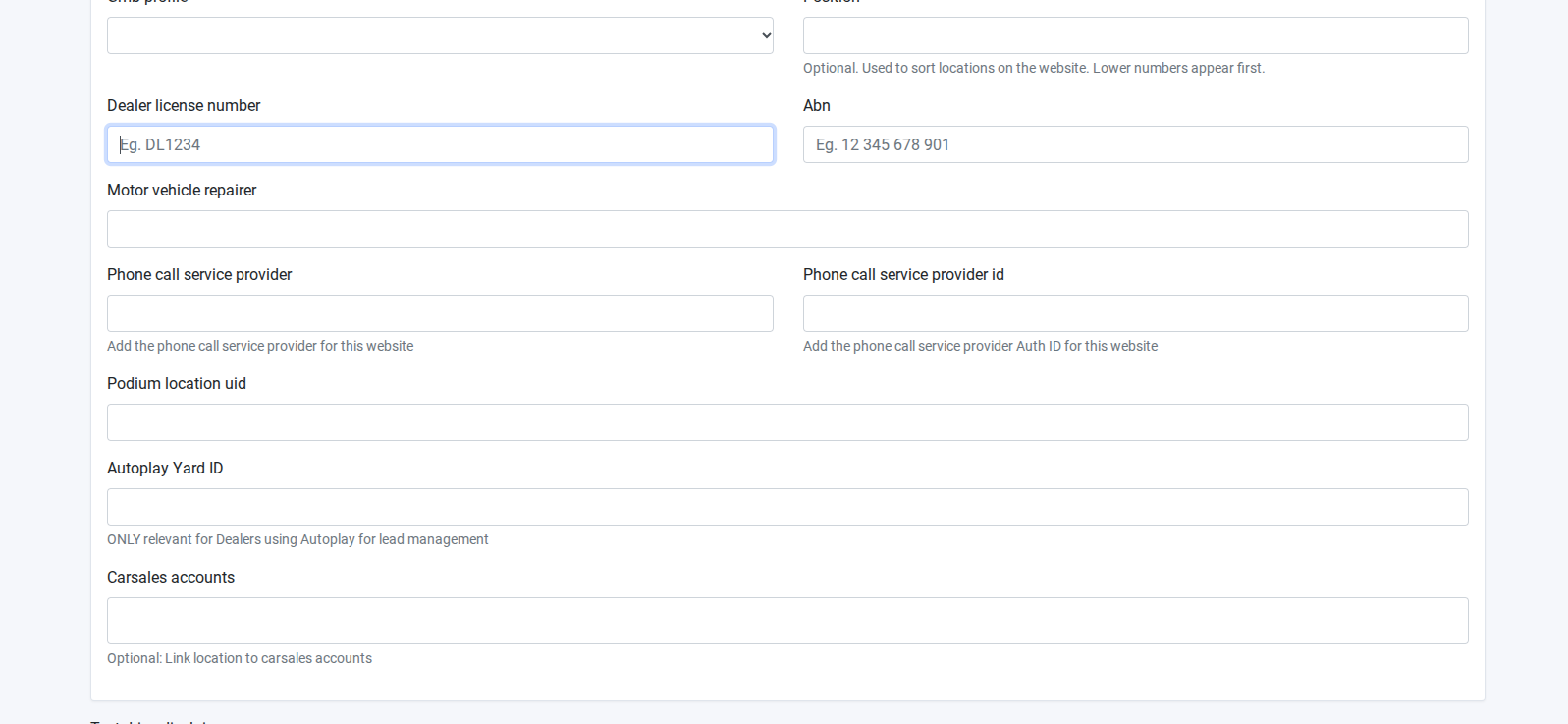Focus the Podium location uid input
The height and width of the screenshot is (724, 1568).
[787, 422]
